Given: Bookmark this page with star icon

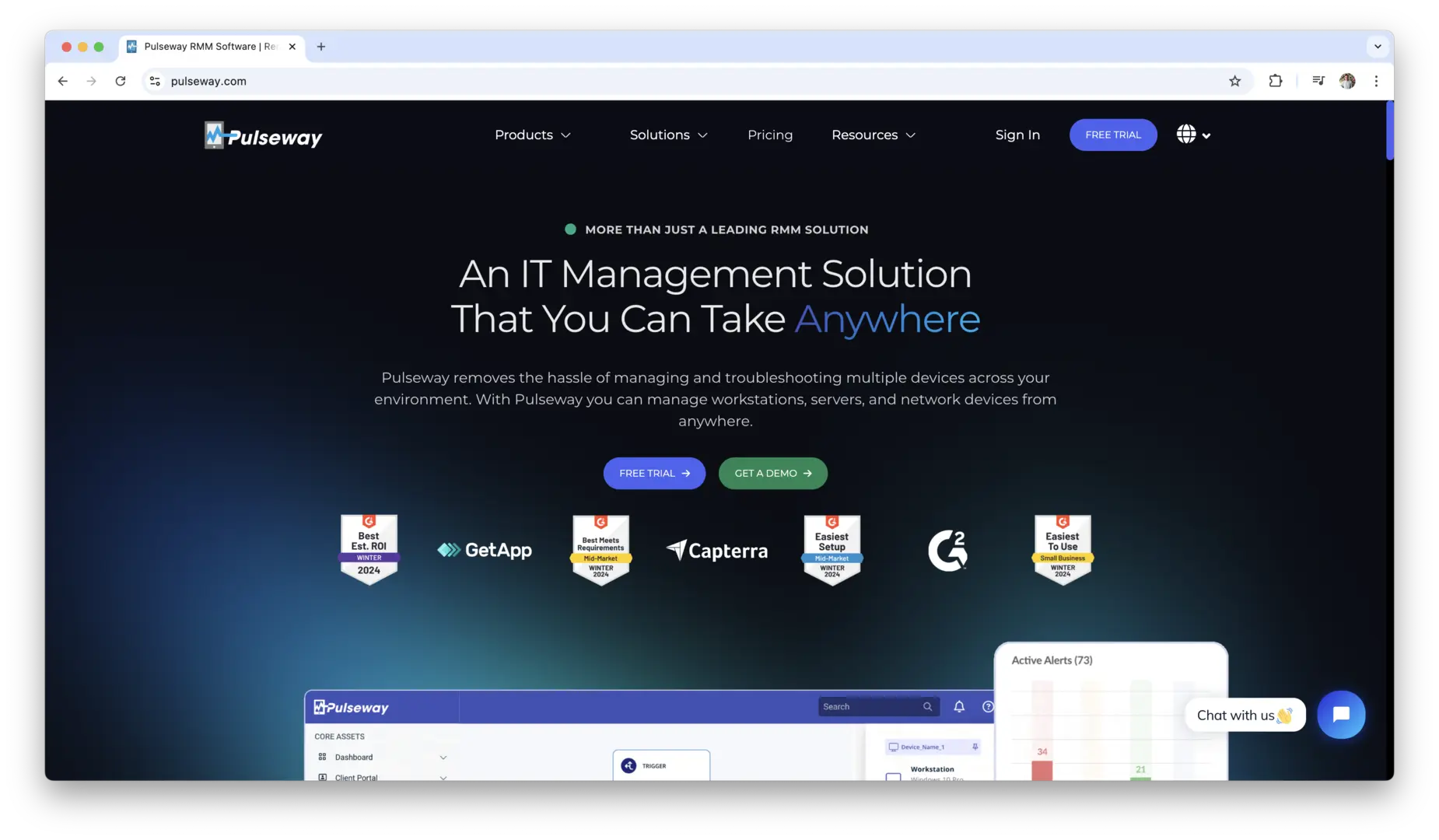Looking at the screenshot, I should pyautogui.click(x=1234, y=81).
